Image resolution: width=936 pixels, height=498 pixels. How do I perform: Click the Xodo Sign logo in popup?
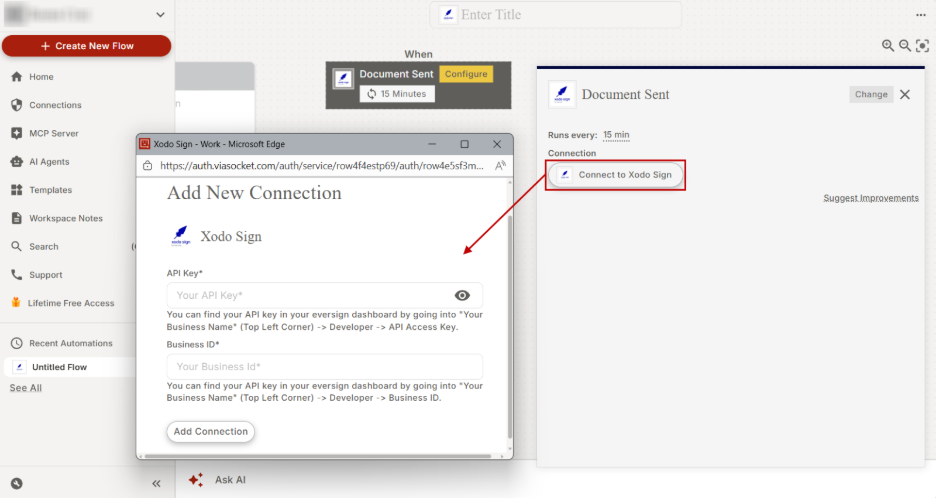[x=181, y=236]
